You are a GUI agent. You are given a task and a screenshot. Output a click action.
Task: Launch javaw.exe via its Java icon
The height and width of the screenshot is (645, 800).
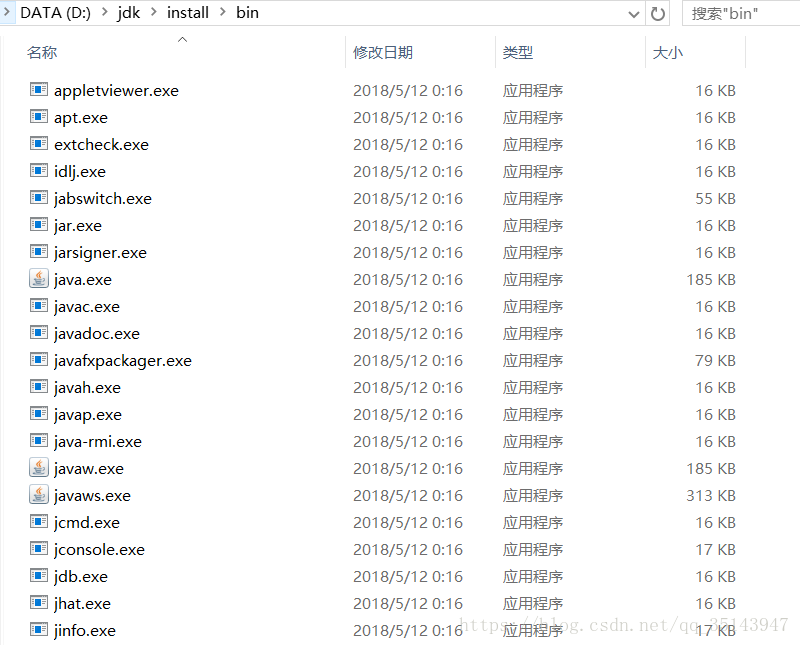point(38,468)
